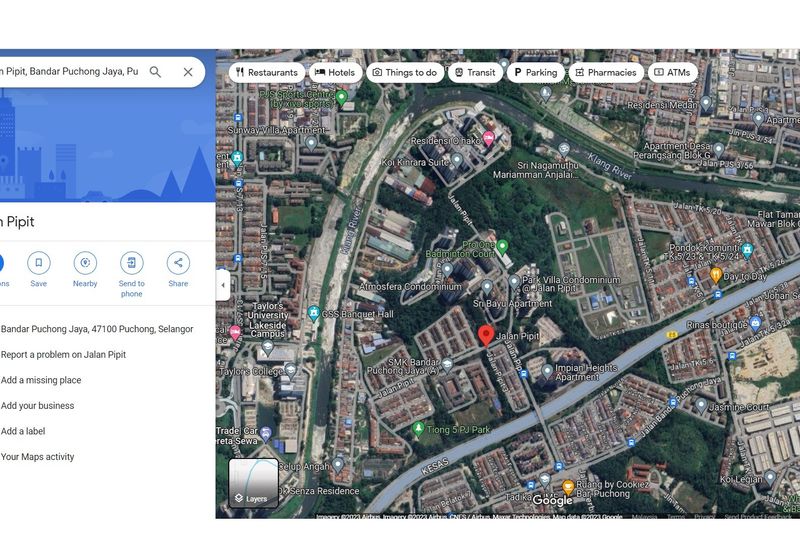The image size is (800, 552).
Task: Click the red Jalan Pipit marker pin
Action: 486,336
